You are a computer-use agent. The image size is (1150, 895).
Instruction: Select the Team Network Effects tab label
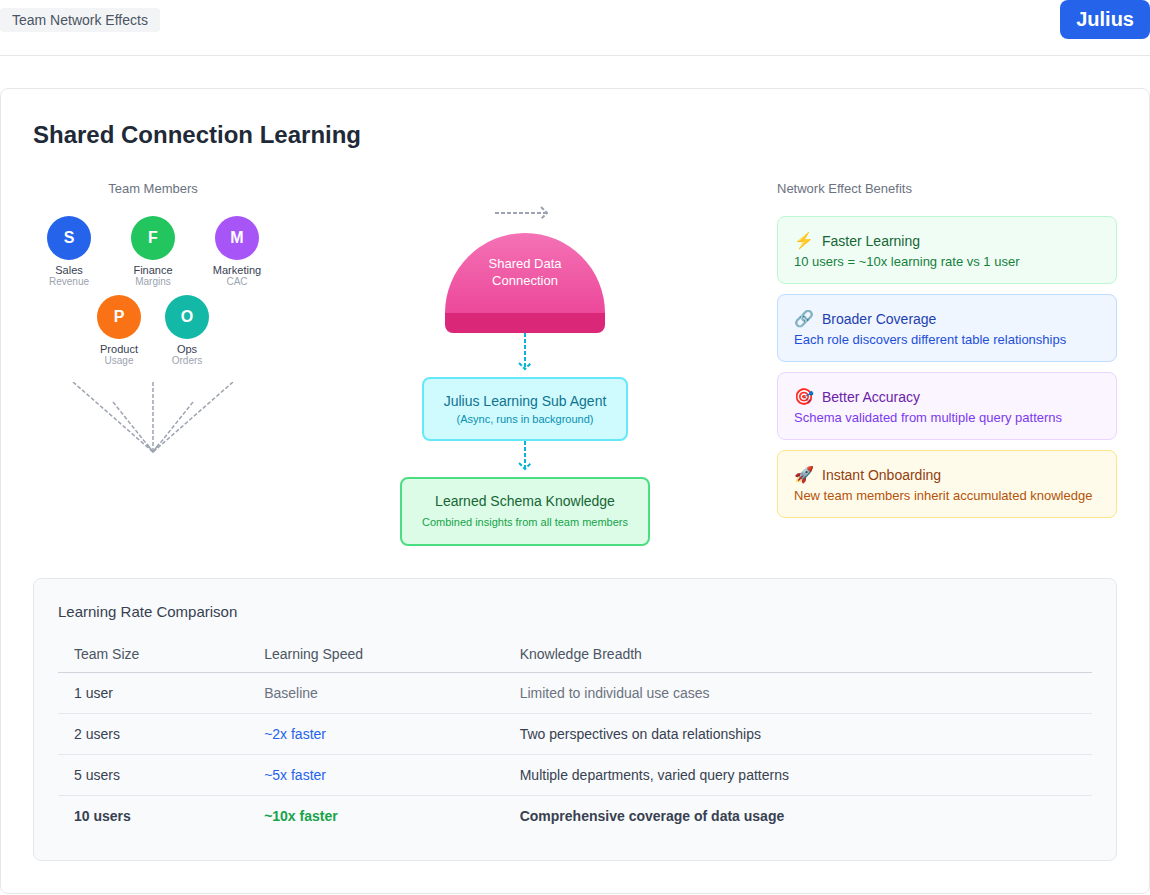(x=80, y=20)
